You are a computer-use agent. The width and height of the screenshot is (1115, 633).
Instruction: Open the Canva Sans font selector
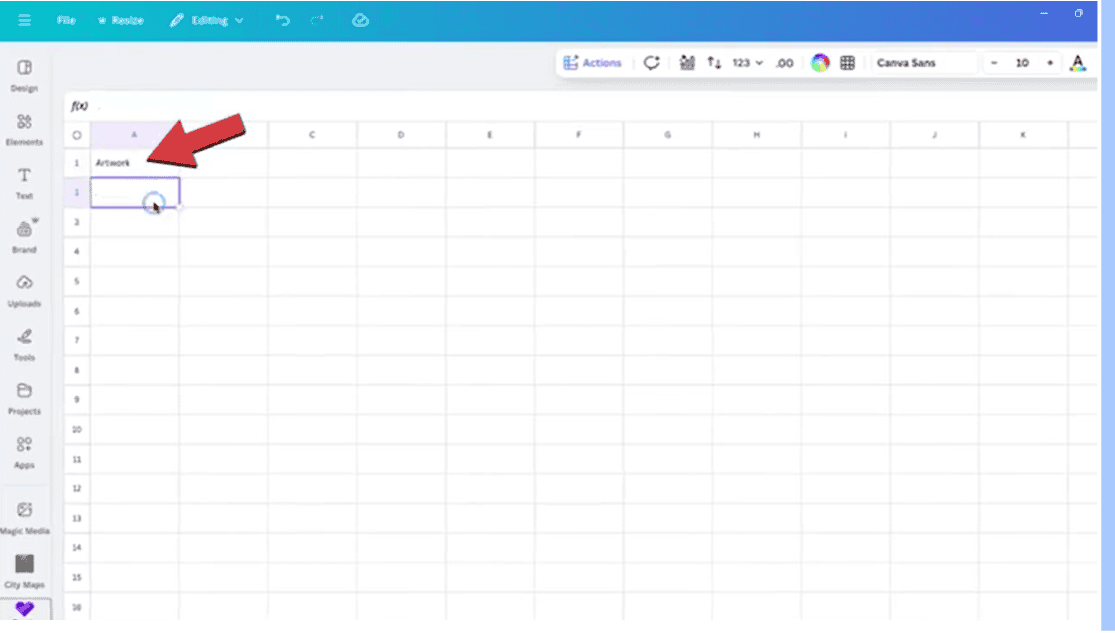(922, 63)
